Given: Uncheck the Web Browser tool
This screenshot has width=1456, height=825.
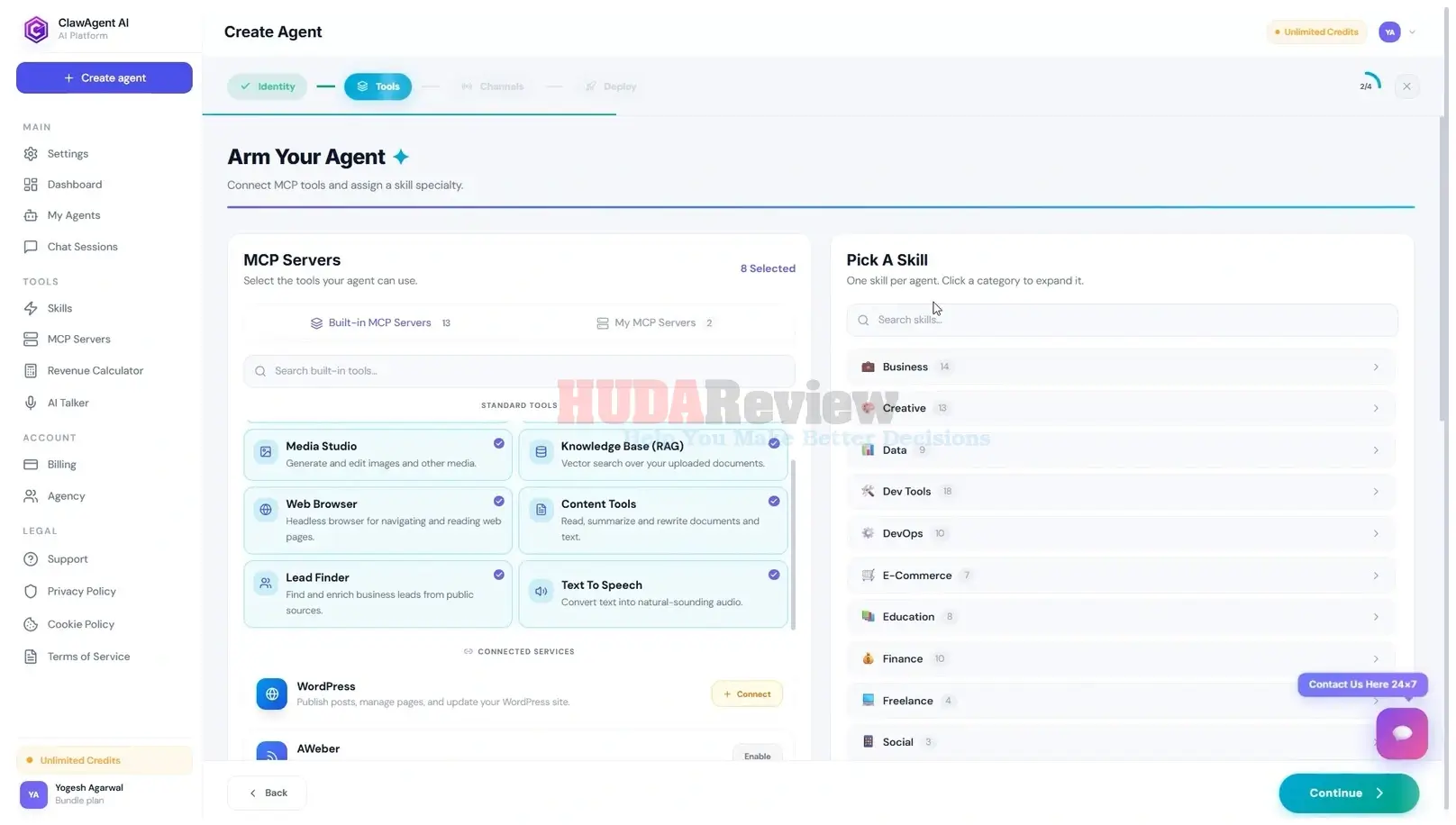Looking at the screenshot, I should tap(499, 501).
